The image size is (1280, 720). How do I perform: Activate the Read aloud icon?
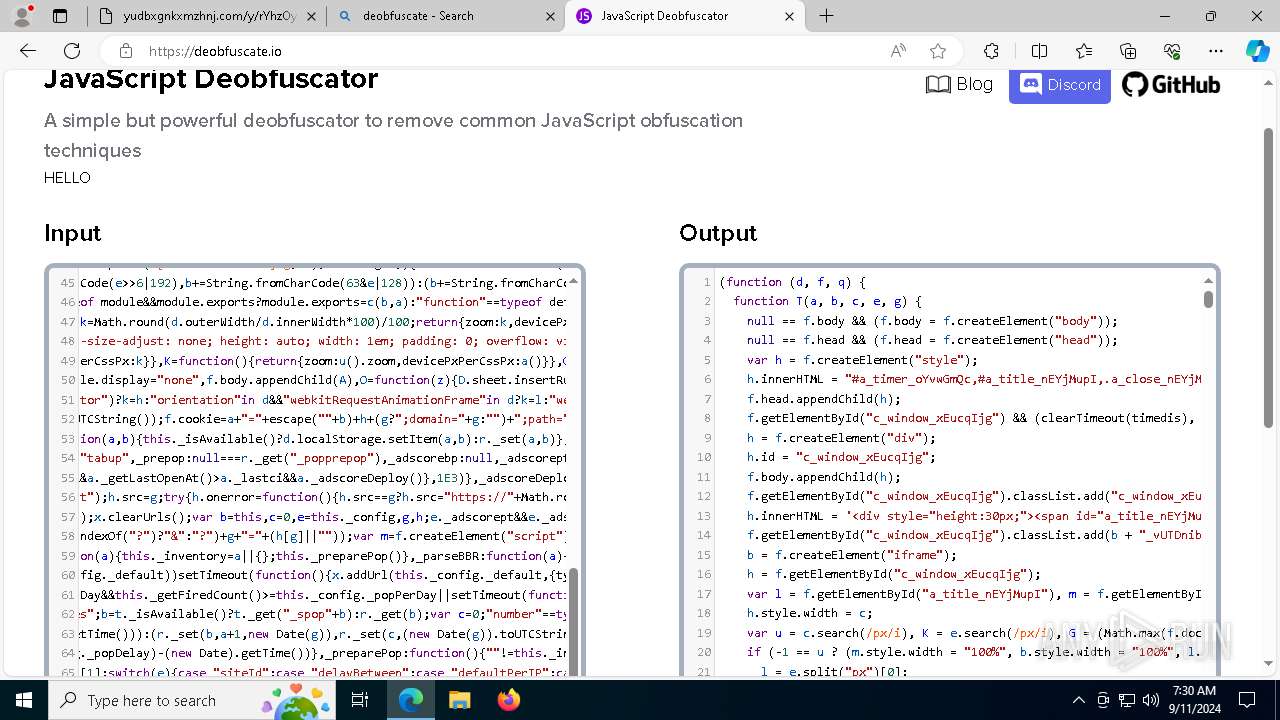click(x=898, y=51)
